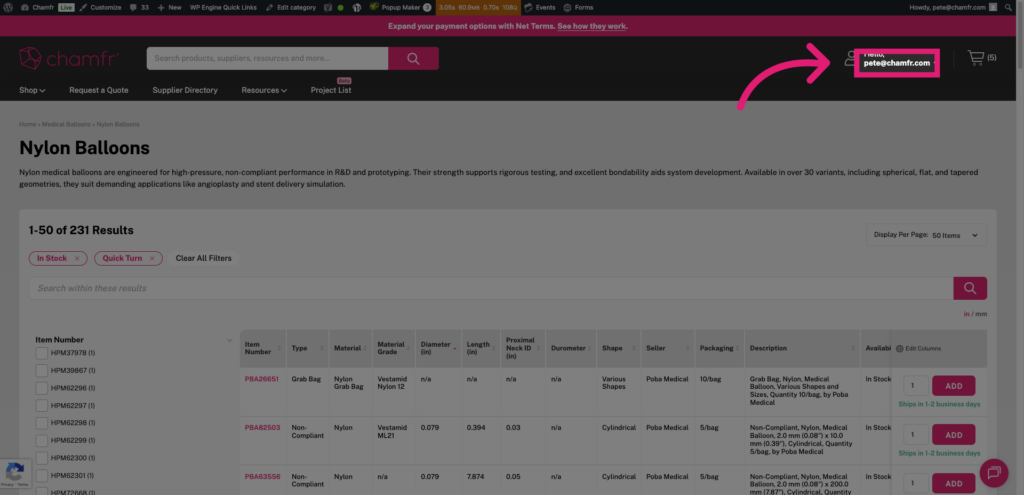Viewport: 1024px width, 495px height.
Task: Open the Events admin bar item
Action: point(540,7)
